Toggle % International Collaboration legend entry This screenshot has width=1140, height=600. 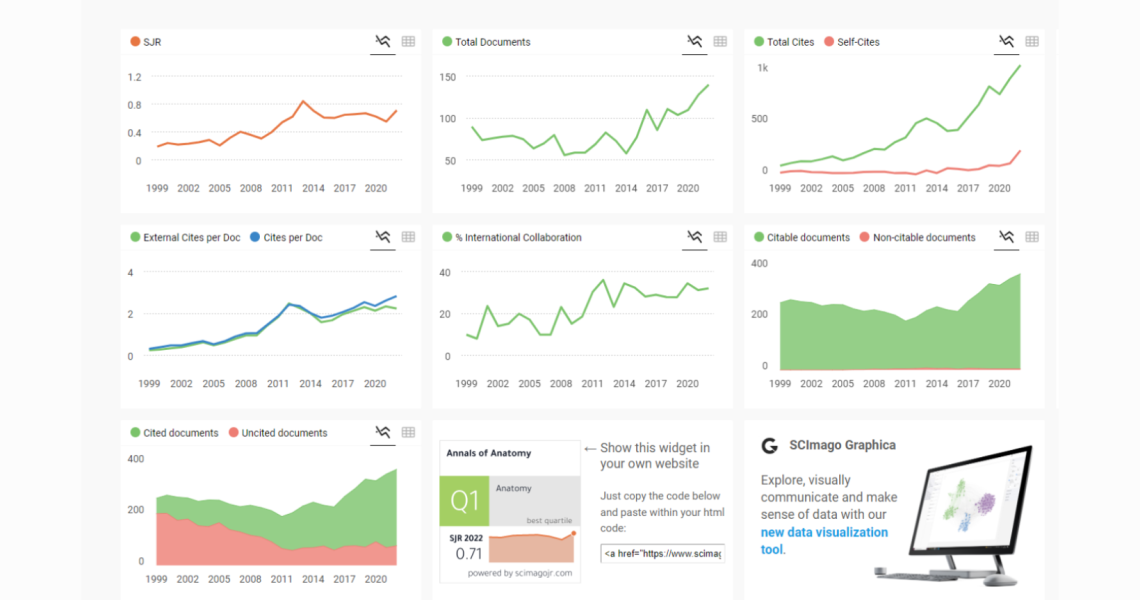[x=512, y=237]
